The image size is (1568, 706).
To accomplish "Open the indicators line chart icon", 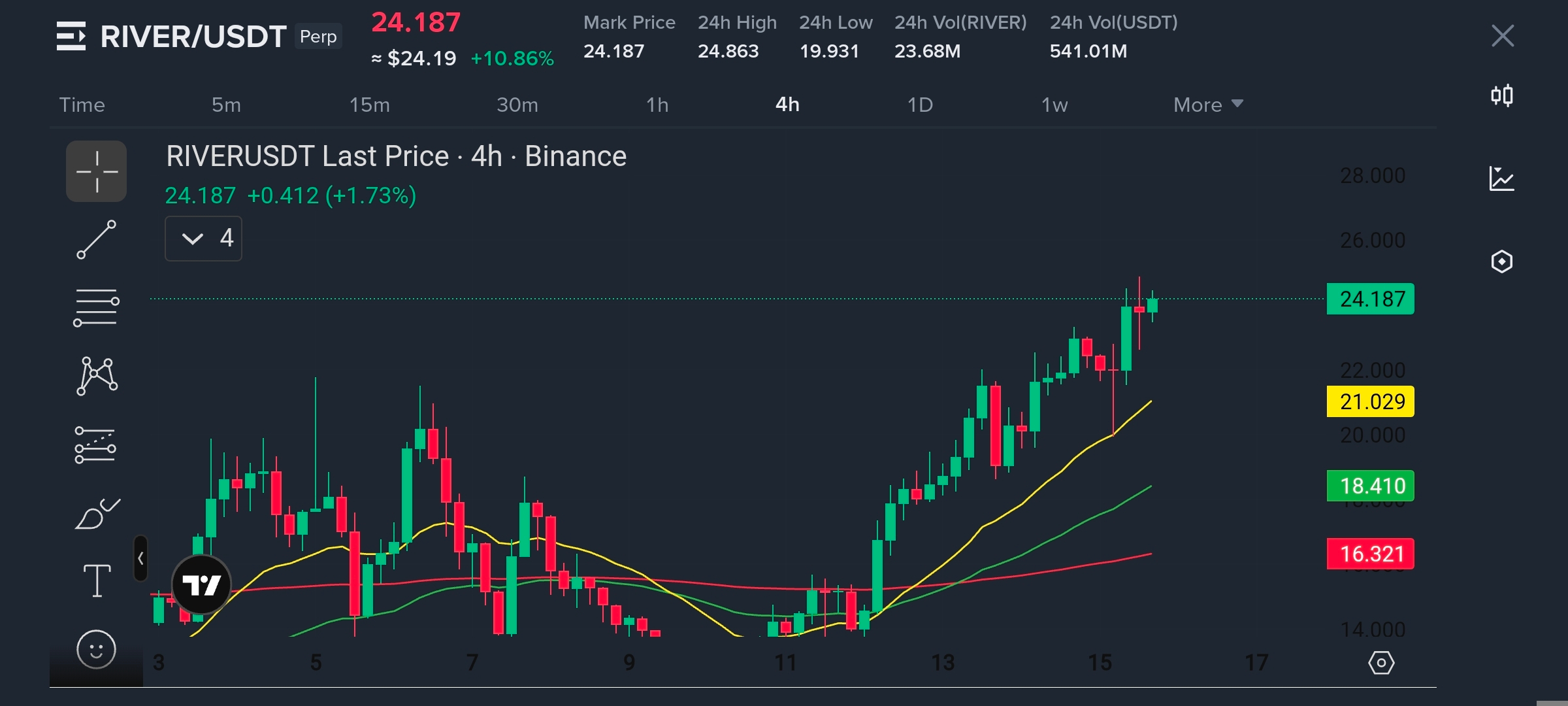I will [x=1501, y=178].
